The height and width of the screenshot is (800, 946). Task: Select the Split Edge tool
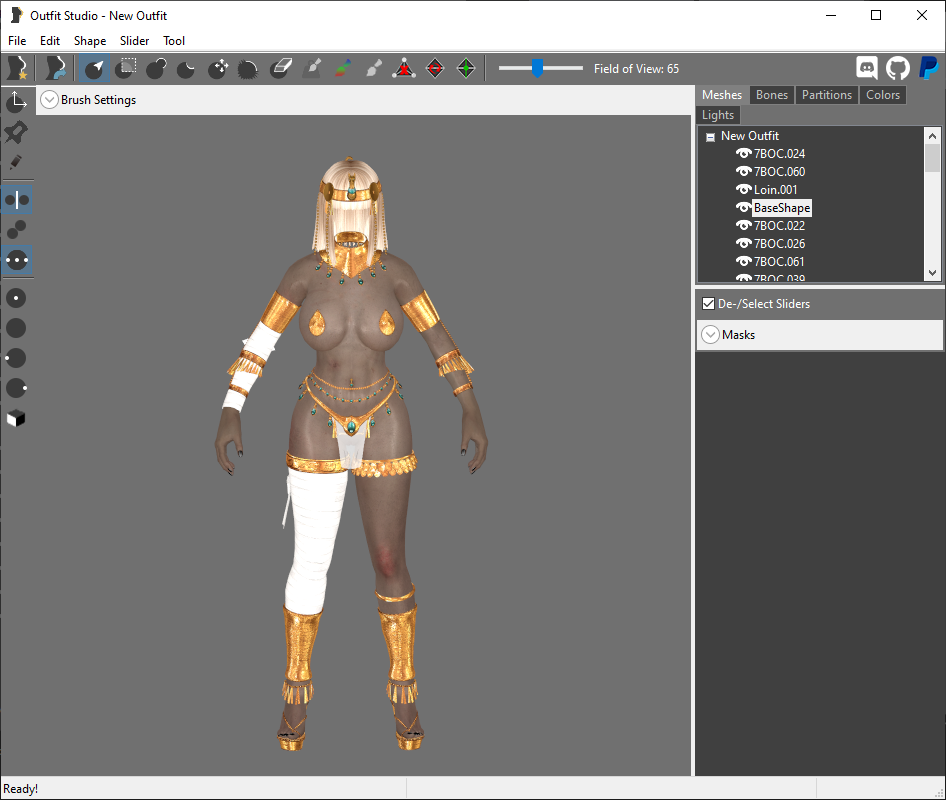(x=466, y=68)
